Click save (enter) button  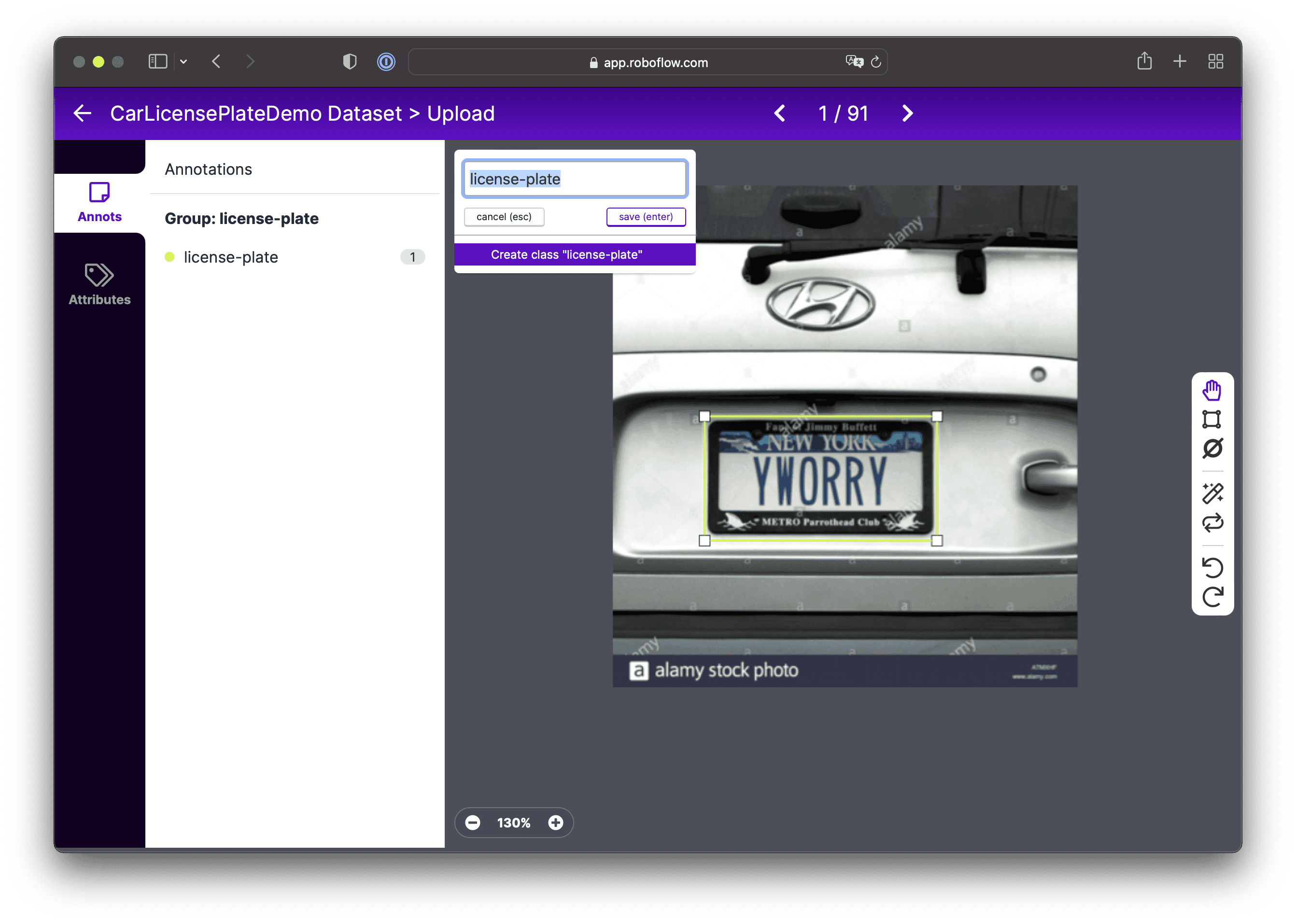click(x=646, y=217)
